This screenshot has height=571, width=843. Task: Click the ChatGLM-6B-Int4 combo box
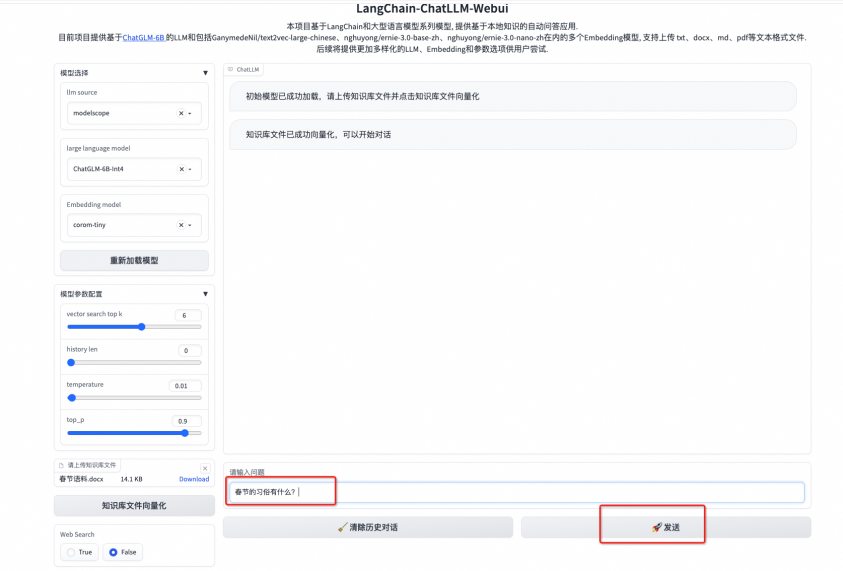click(x=134, y=169)
